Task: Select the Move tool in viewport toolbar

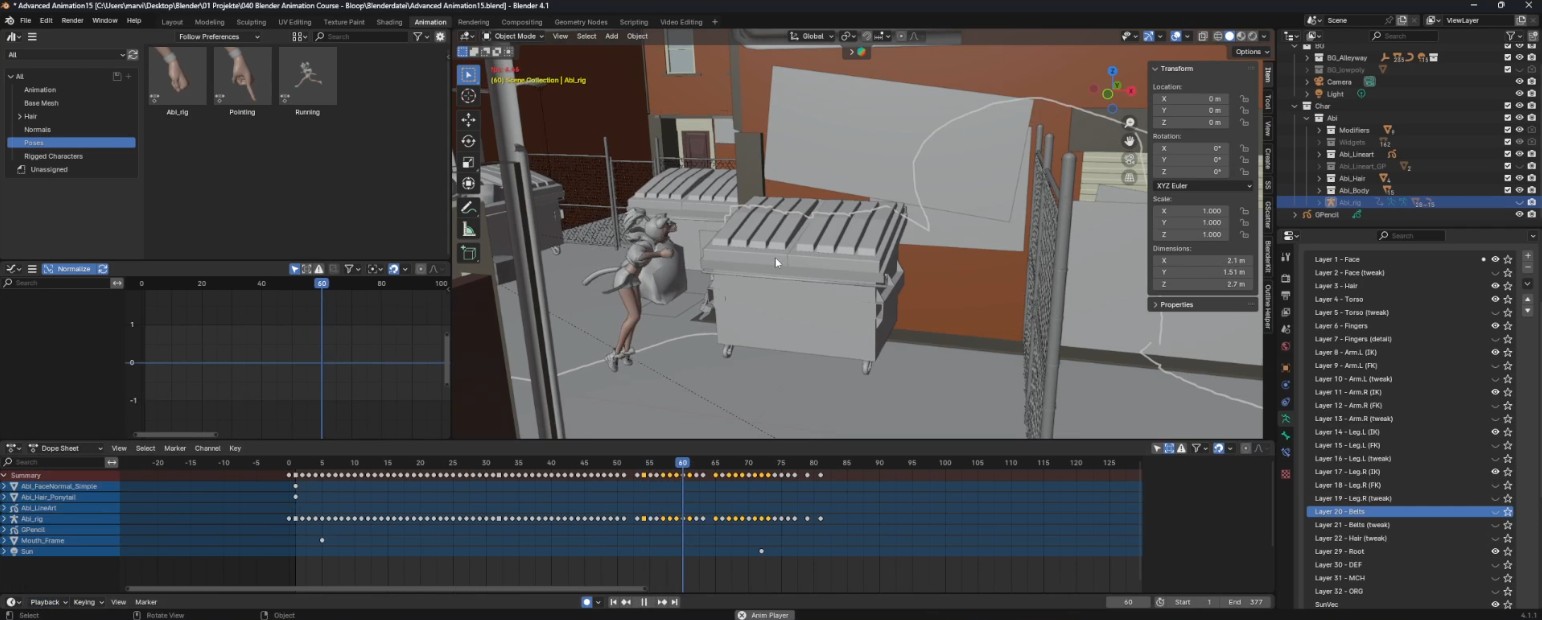Action: (x=468, y=119)
